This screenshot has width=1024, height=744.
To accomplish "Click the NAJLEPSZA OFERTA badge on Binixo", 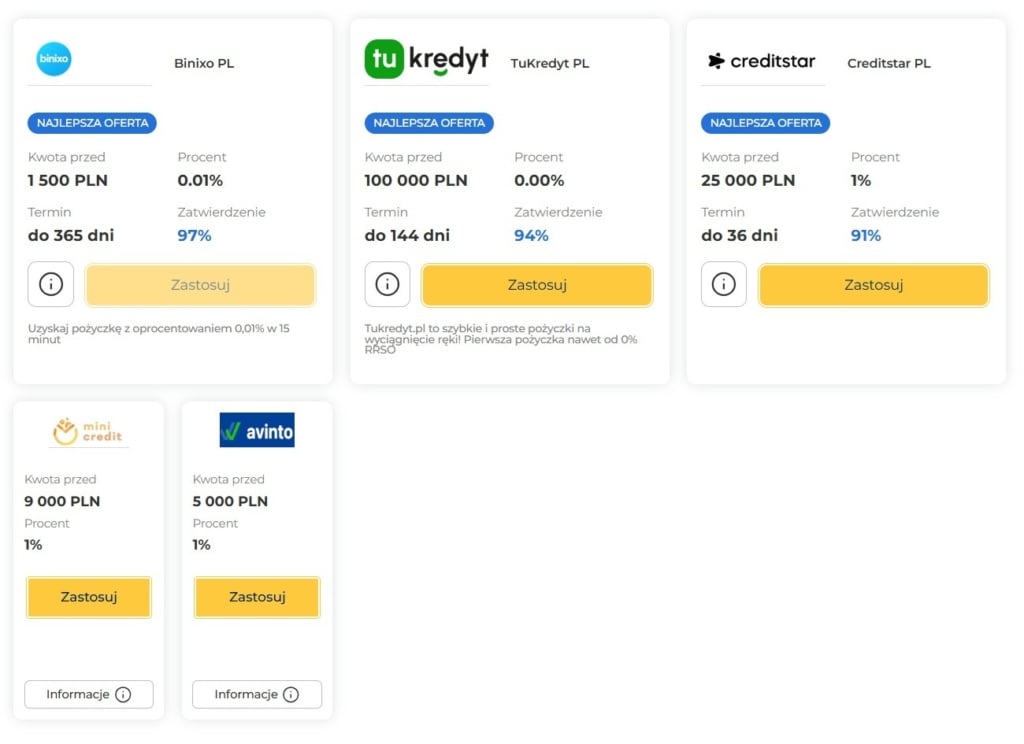I will [91, 123].
